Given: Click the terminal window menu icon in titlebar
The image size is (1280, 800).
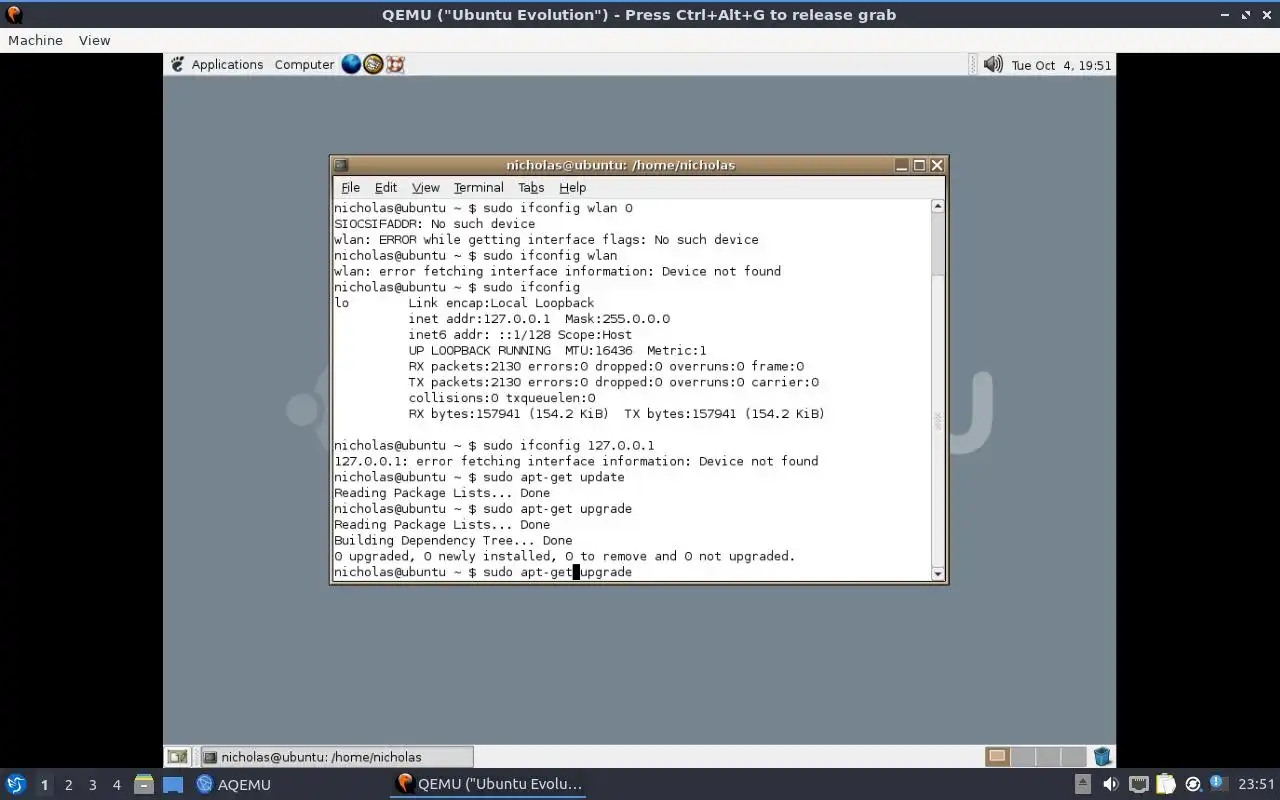Looking at the screenshot, I should (x=341, y=165).
